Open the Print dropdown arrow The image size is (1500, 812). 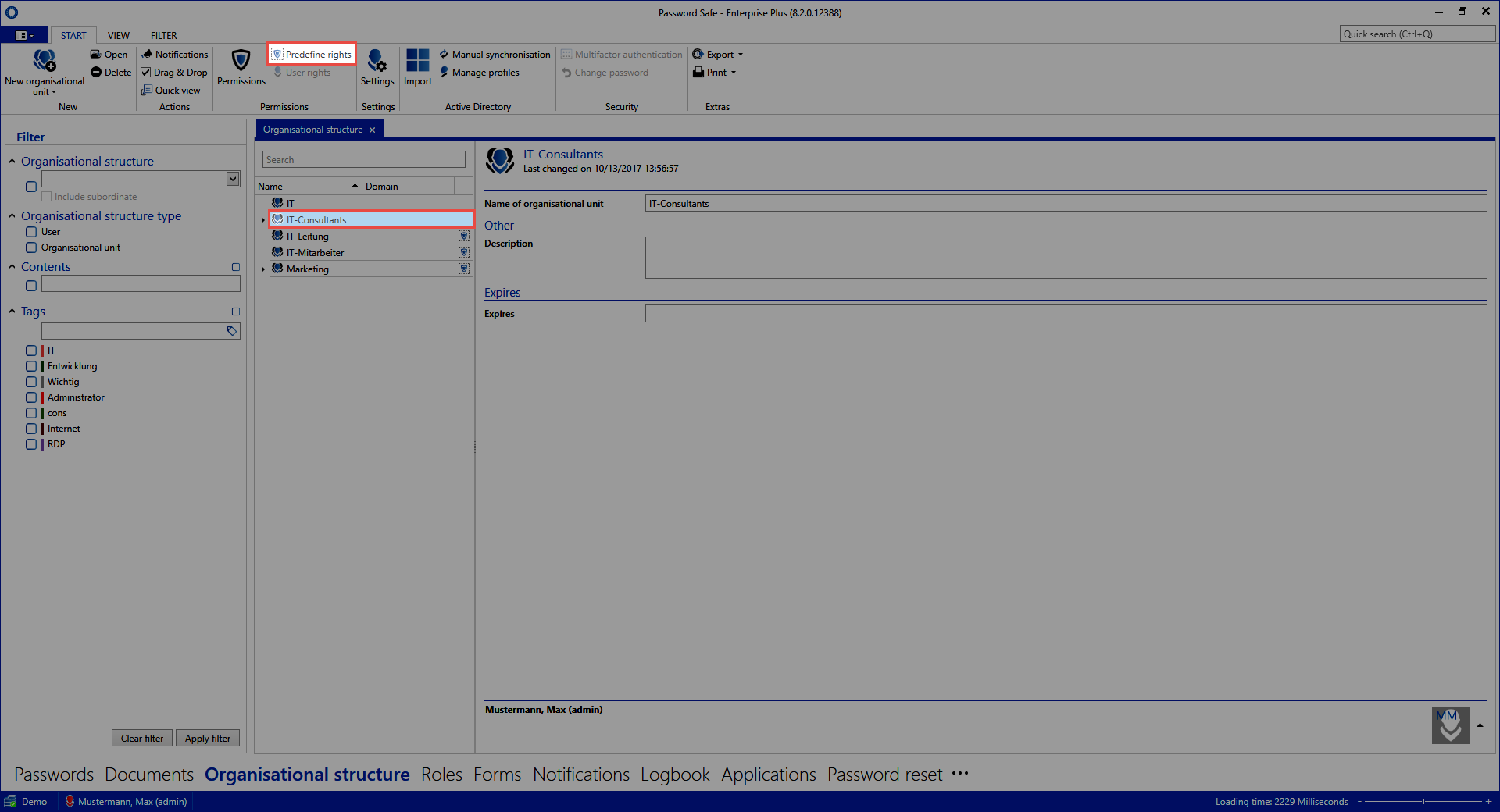734,73
